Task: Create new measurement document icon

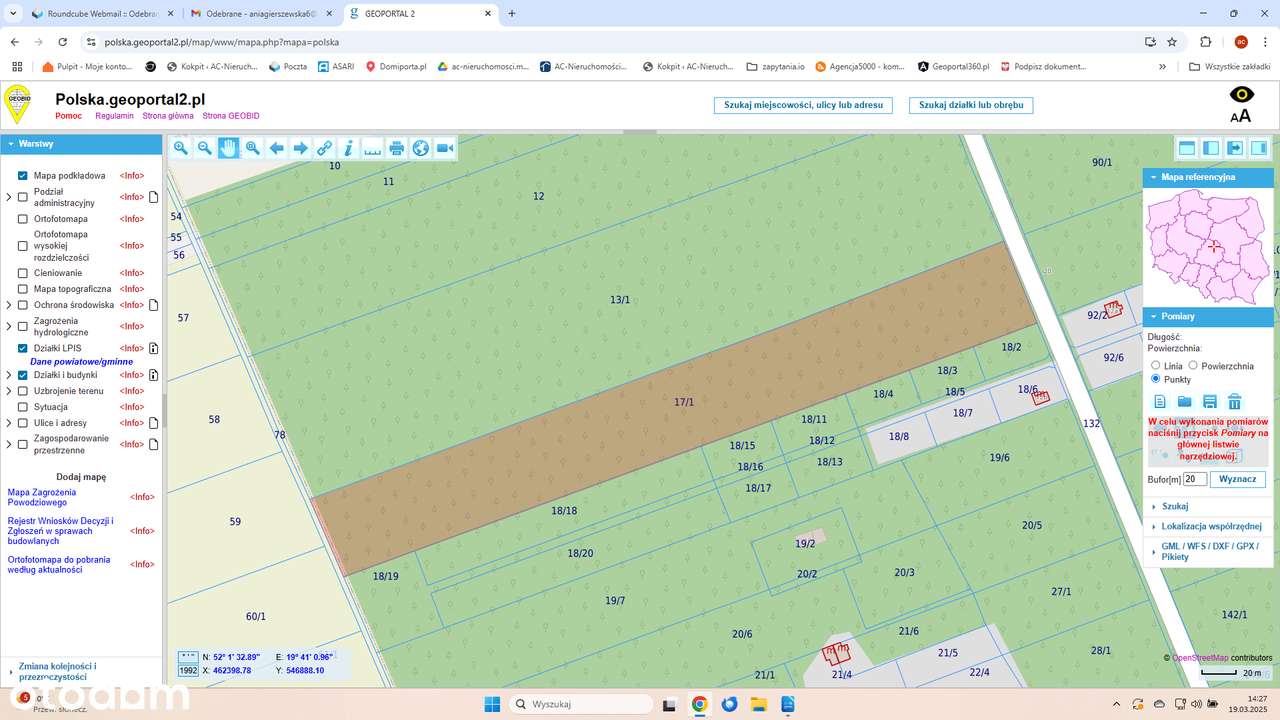Action: click(x=1160, y=402)
